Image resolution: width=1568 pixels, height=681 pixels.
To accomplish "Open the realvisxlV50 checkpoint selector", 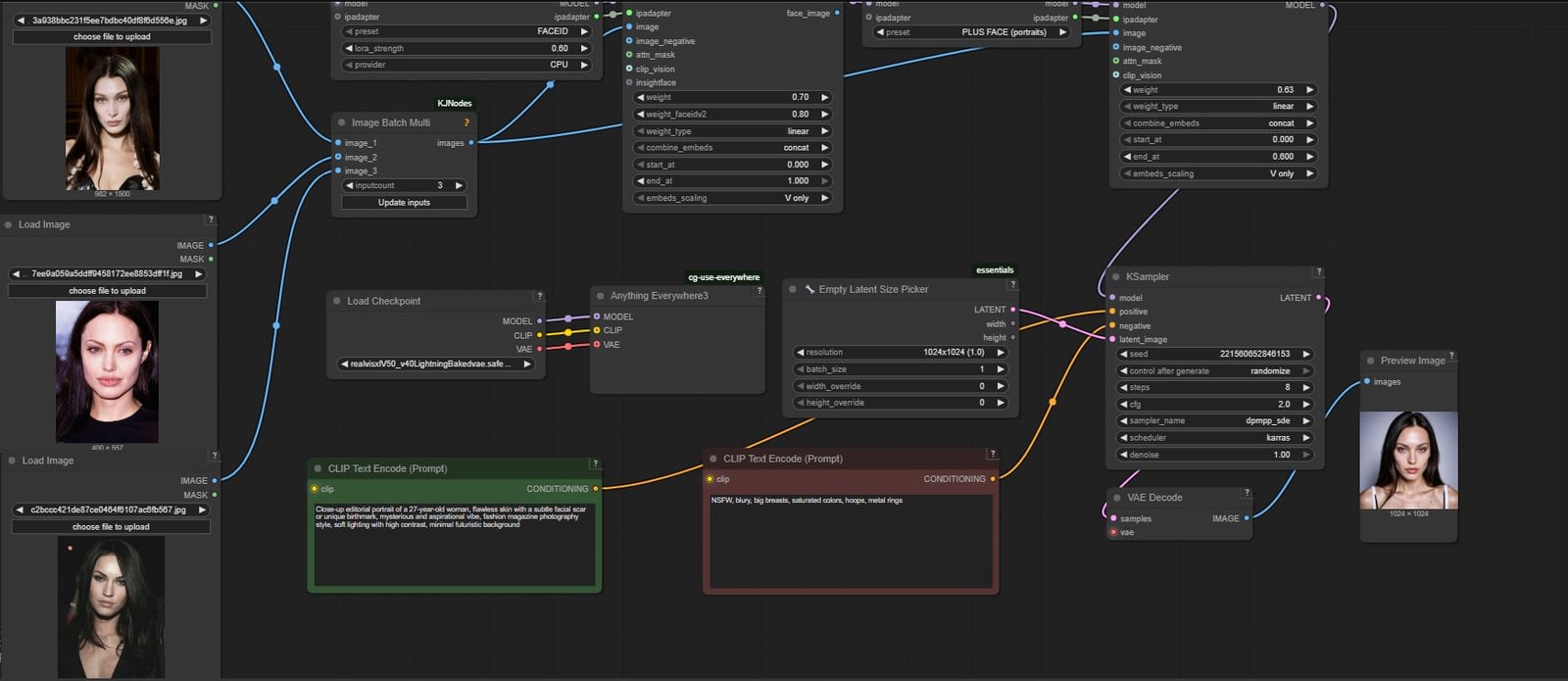I will point(436,364).
